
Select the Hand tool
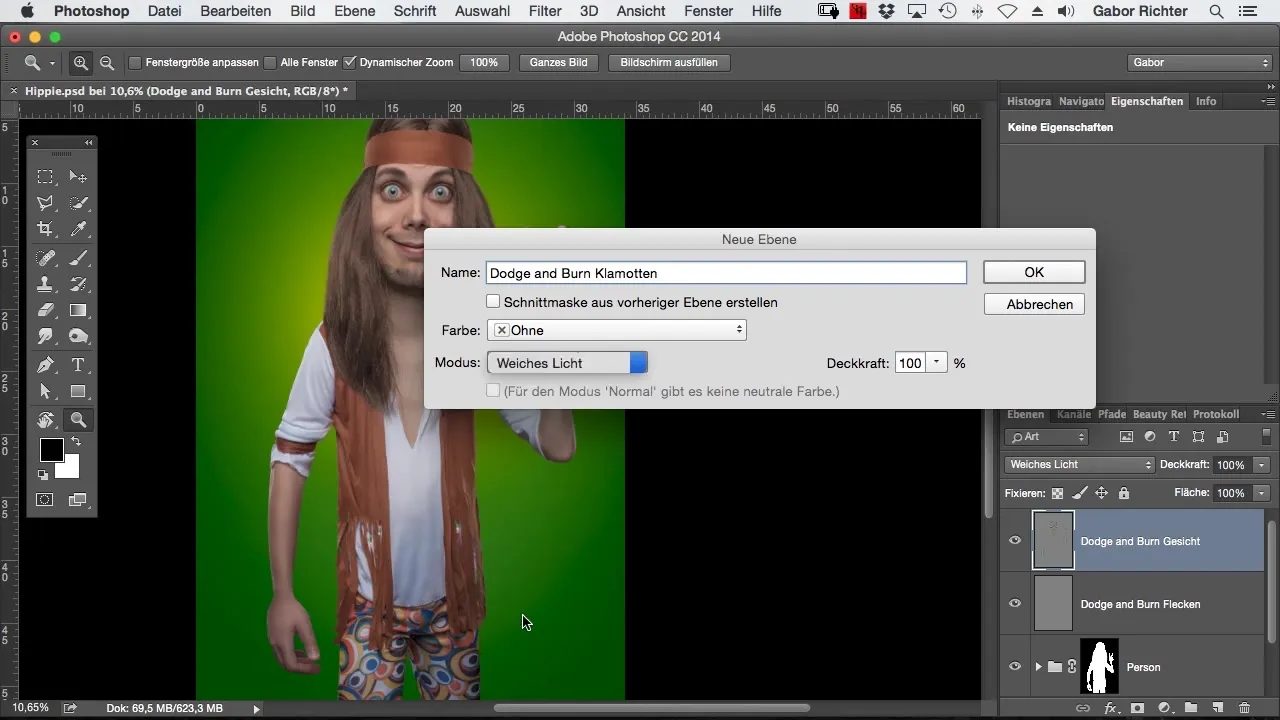[x=45, y=420]
